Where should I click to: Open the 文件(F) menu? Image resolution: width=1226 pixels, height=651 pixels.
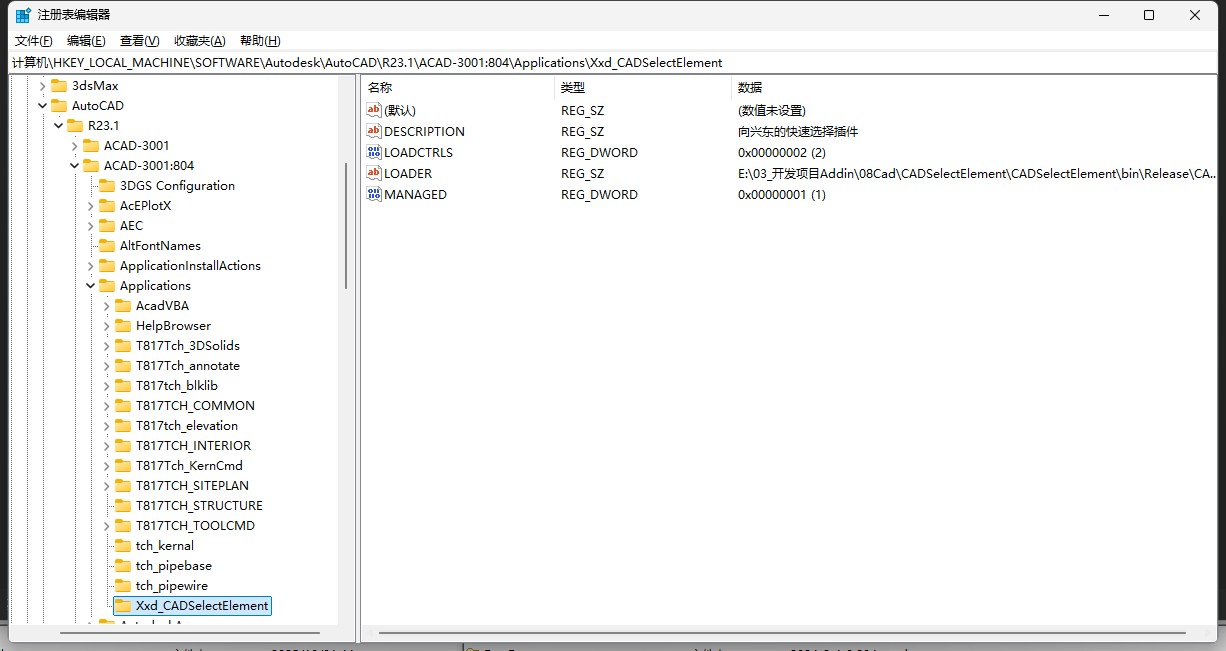coord(33,41)
